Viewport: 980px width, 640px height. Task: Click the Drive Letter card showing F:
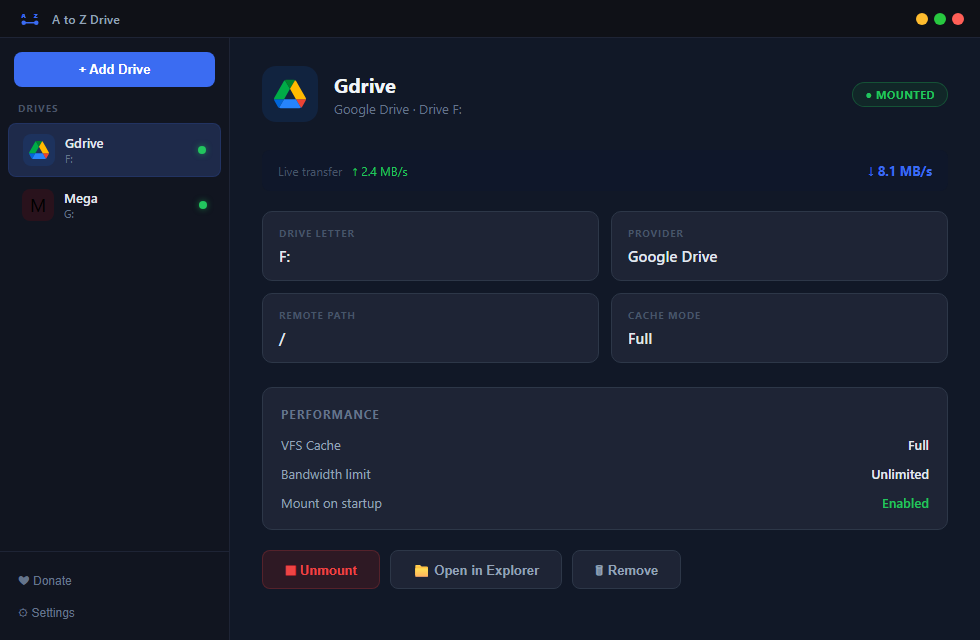(x=430, y=246)
